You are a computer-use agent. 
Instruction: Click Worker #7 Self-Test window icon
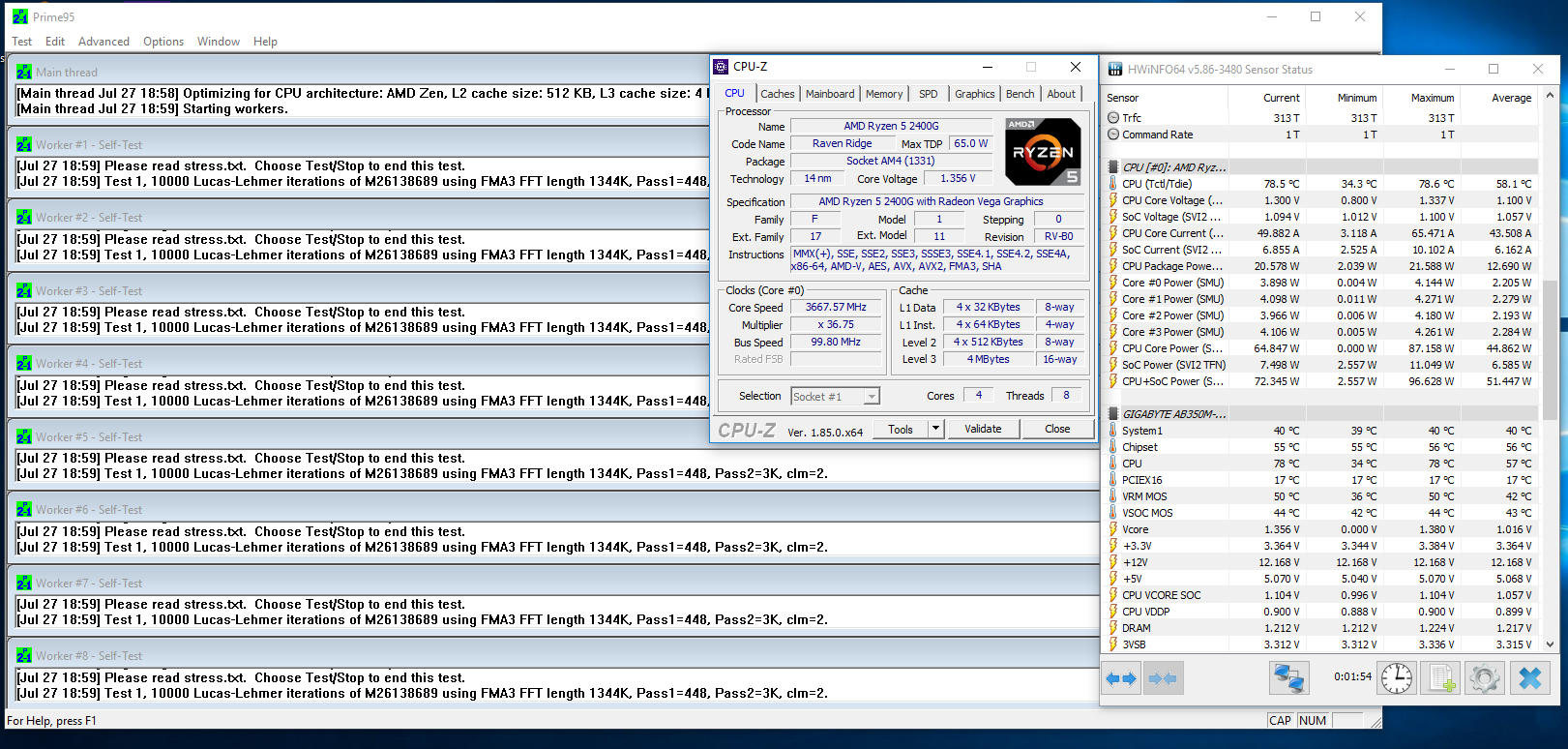point(24,584)
